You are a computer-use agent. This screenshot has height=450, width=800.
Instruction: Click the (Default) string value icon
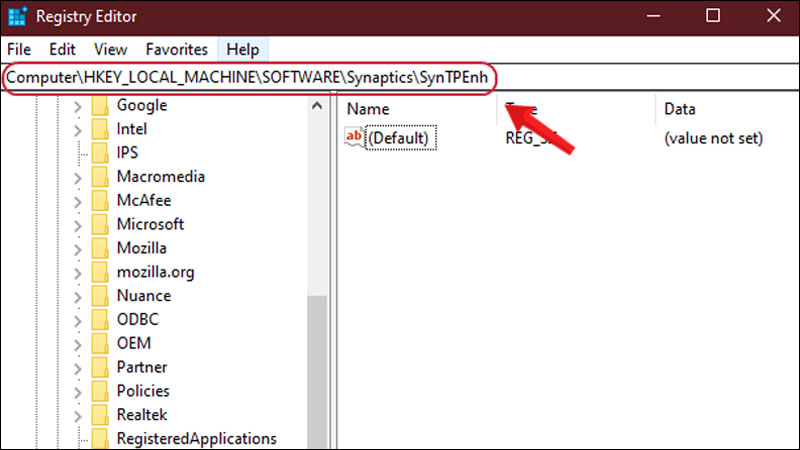(x=354, y=137)
